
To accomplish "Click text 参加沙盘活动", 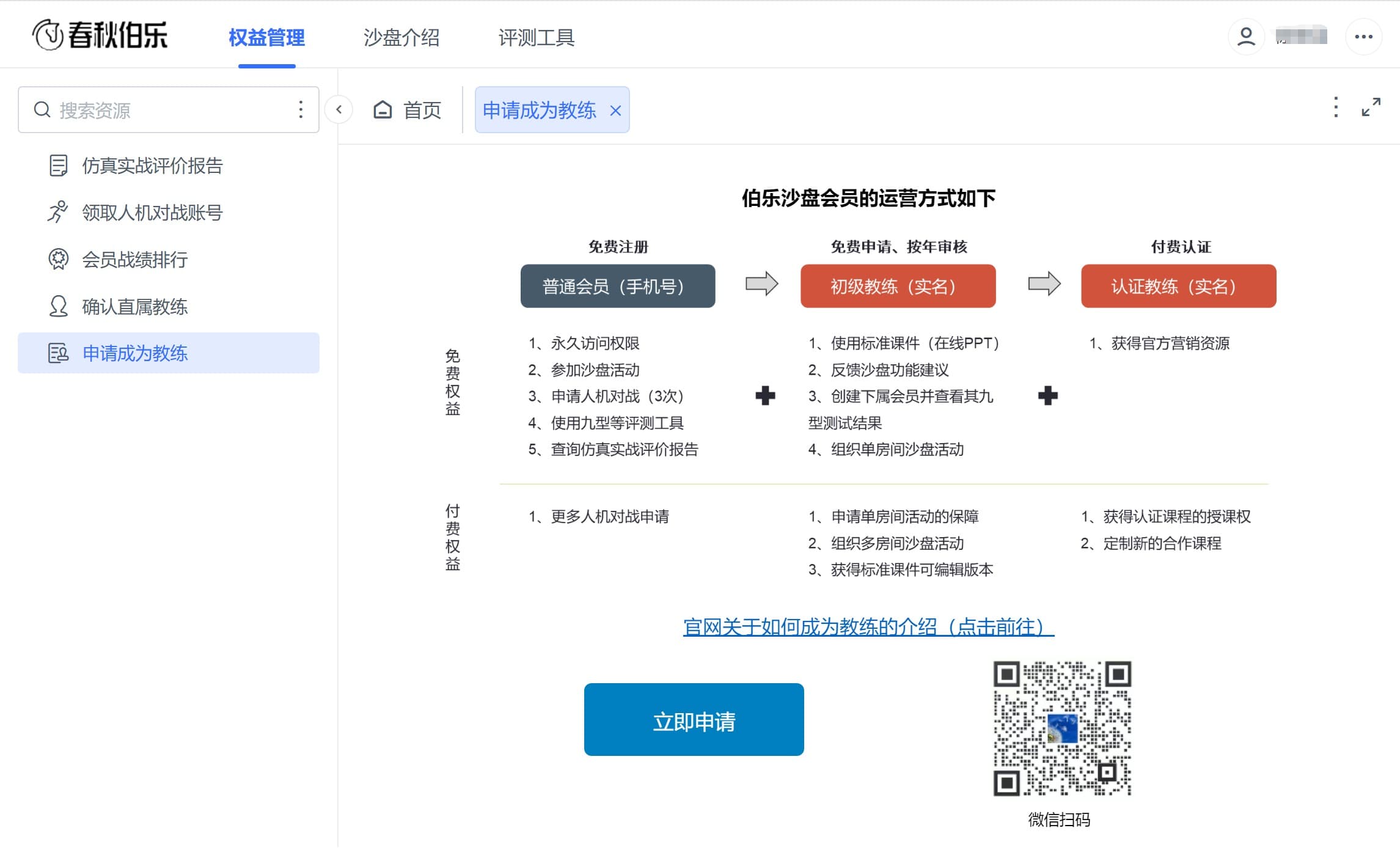I will (595, 370).
